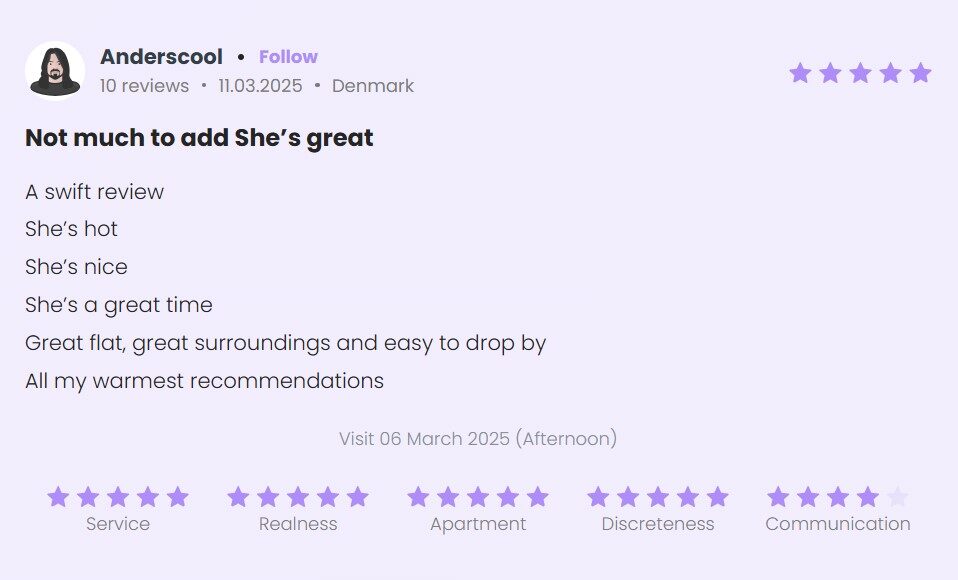The width and height of the screenshot is (958, 580).
Task: Click the first Apartment rating star
Action: click(x=418, y=497)
